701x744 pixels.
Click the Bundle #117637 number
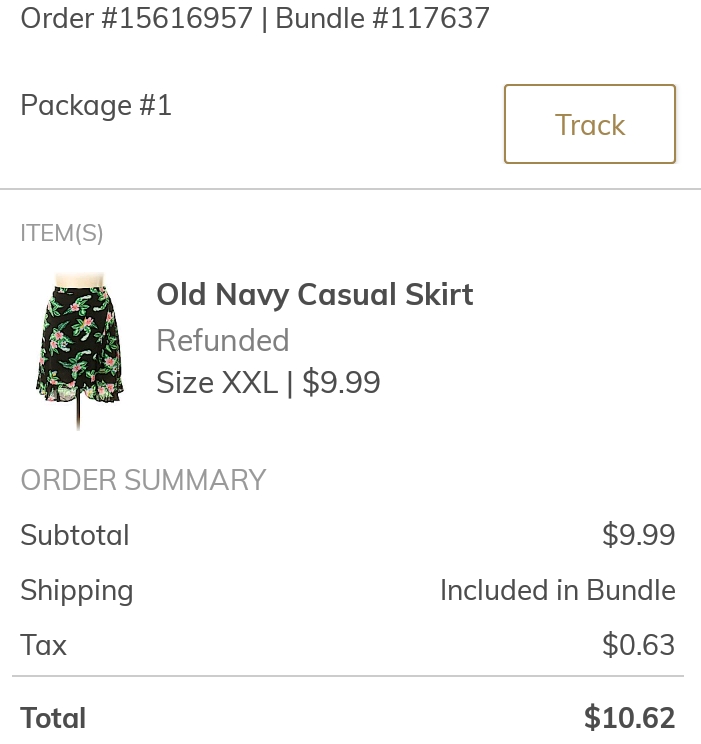click(x=383, y=18)
